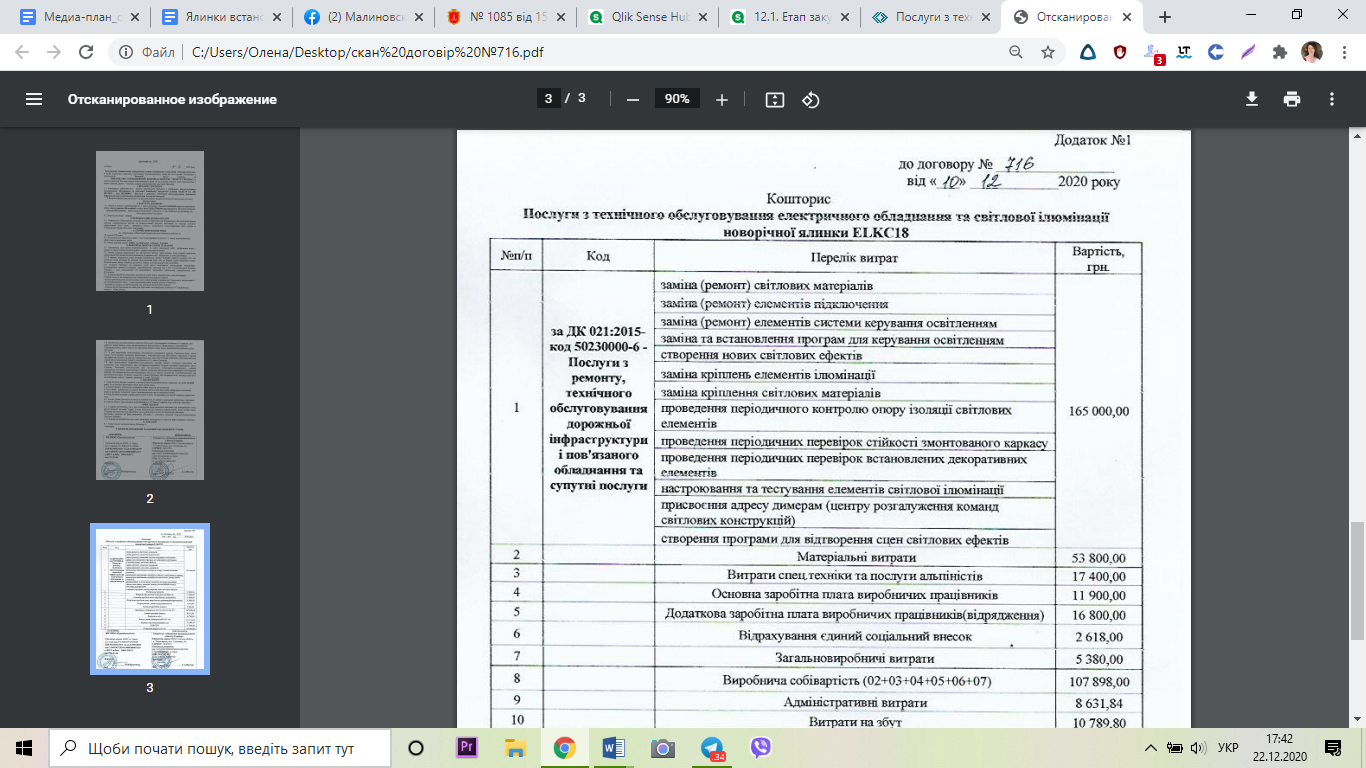
Task: Zoom out with the minus button
Action: [x=632, y=99]
